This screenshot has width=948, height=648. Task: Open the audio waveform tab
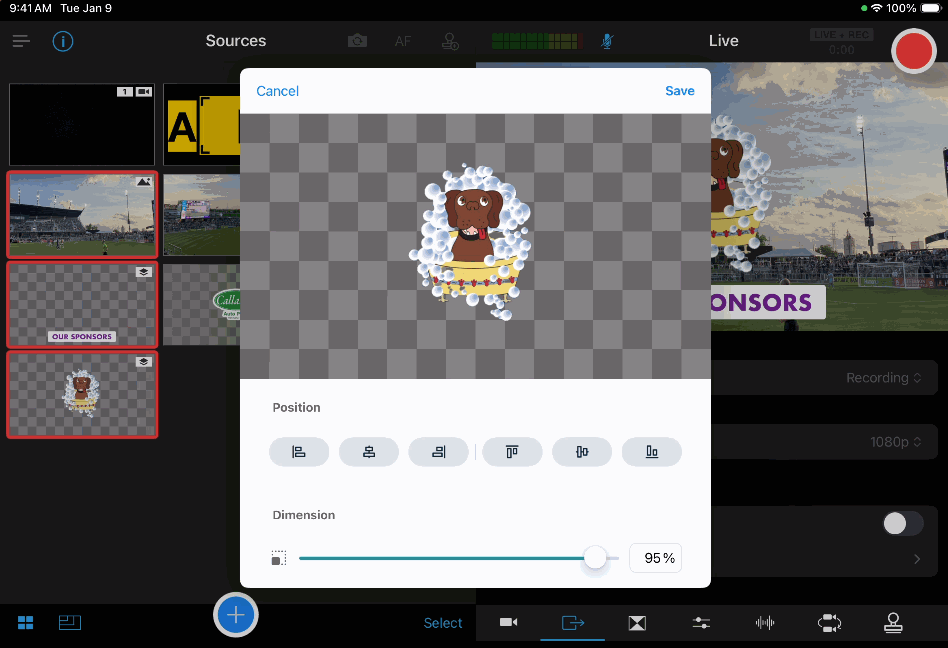click(x=765, y=623)
